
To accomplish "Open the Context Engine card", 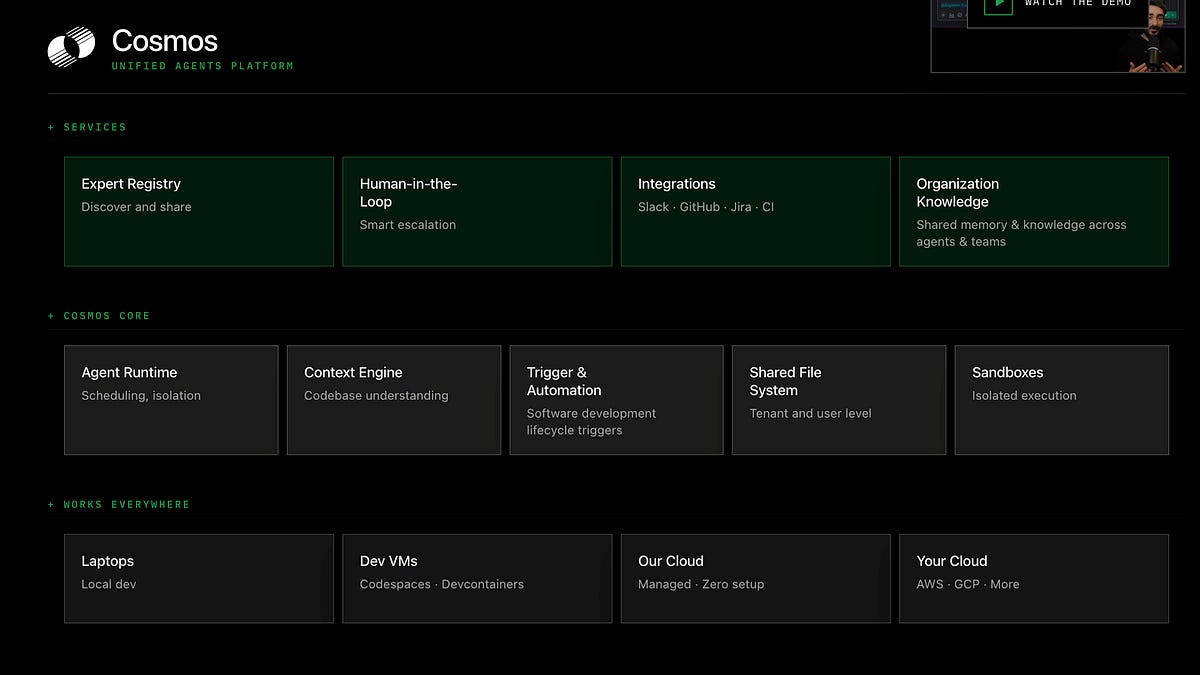I will pos(394,400).
